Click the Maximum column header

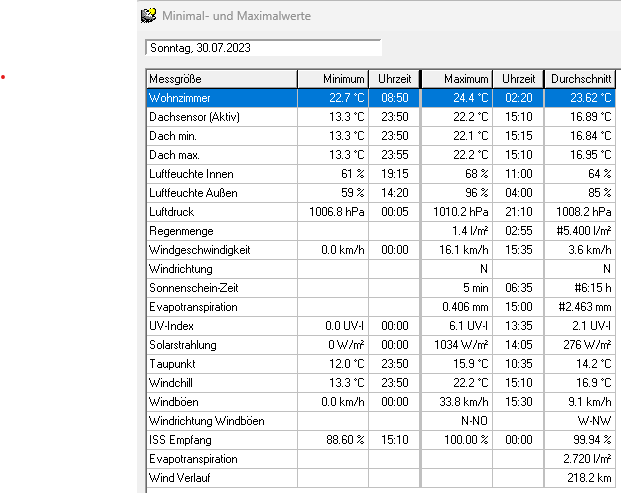[457, 79]
